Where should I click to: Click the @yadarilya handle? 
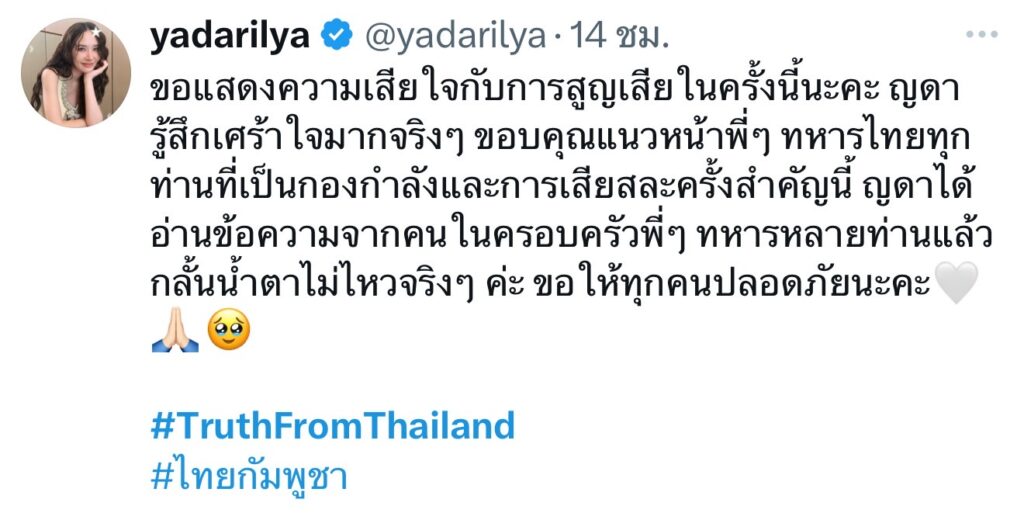454,37
